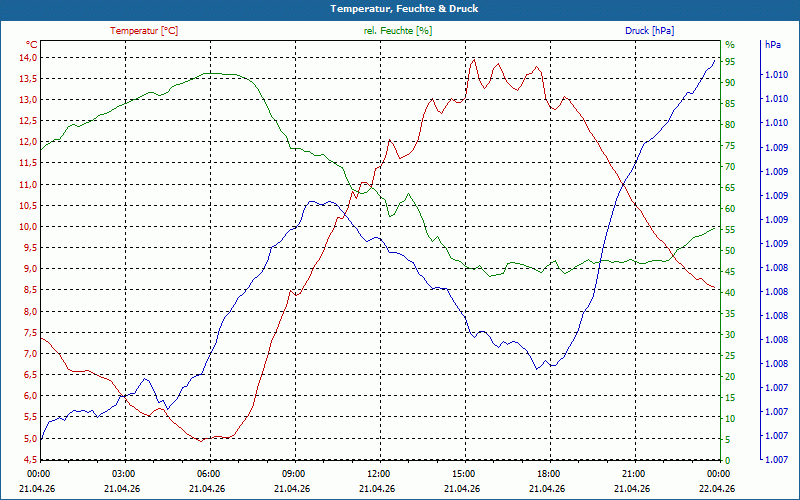Image resolution: width=800 pixels, height=500 pixels.
Task: Click the '55' humidity axis value
Action: (730, 230)
